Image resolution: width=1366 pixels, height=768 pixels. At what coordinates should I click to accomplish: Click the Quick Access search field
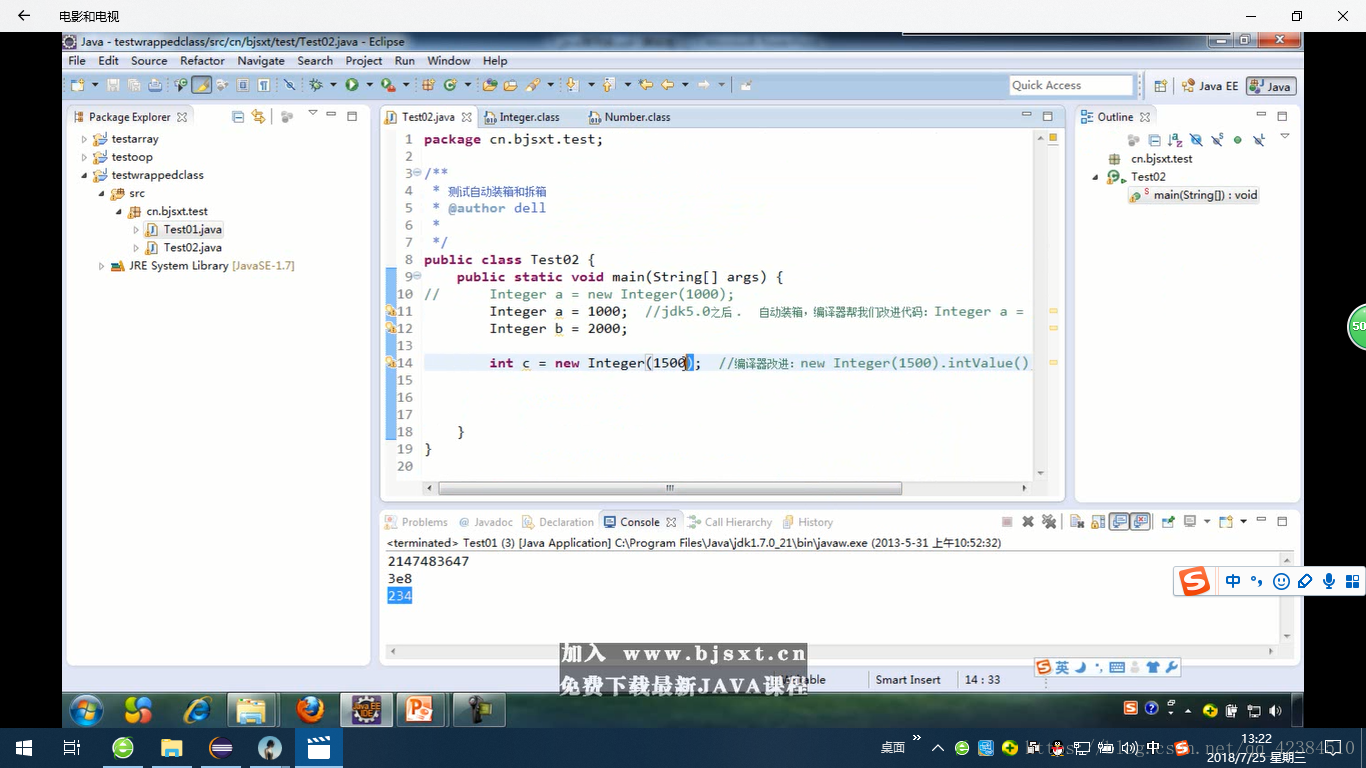click(x=1071, y=86)
